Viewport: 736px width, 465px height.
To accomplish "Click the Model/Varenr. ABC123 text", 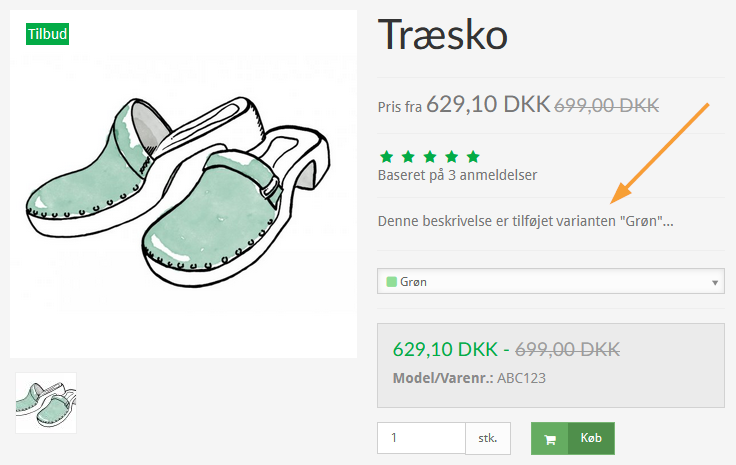I will pos(469,378).
